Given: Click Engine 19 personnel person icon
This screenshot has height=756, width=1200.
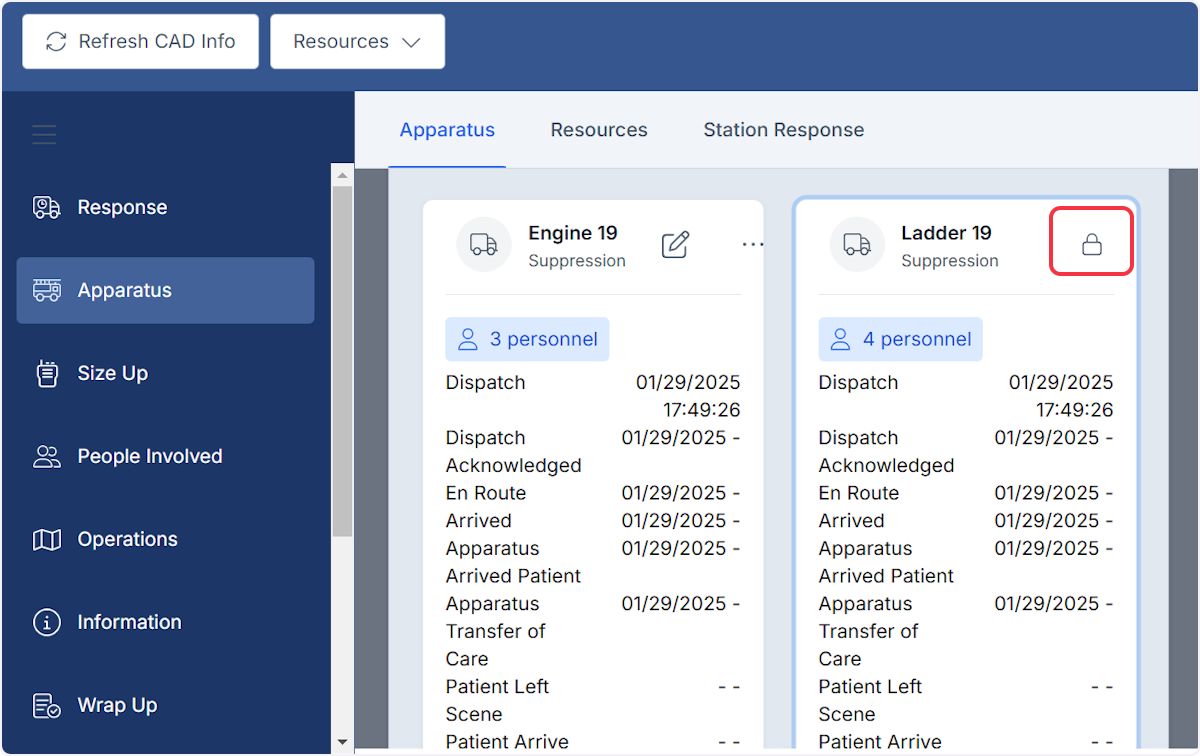Looking at the screenshot, I should [x=468, y=340].
